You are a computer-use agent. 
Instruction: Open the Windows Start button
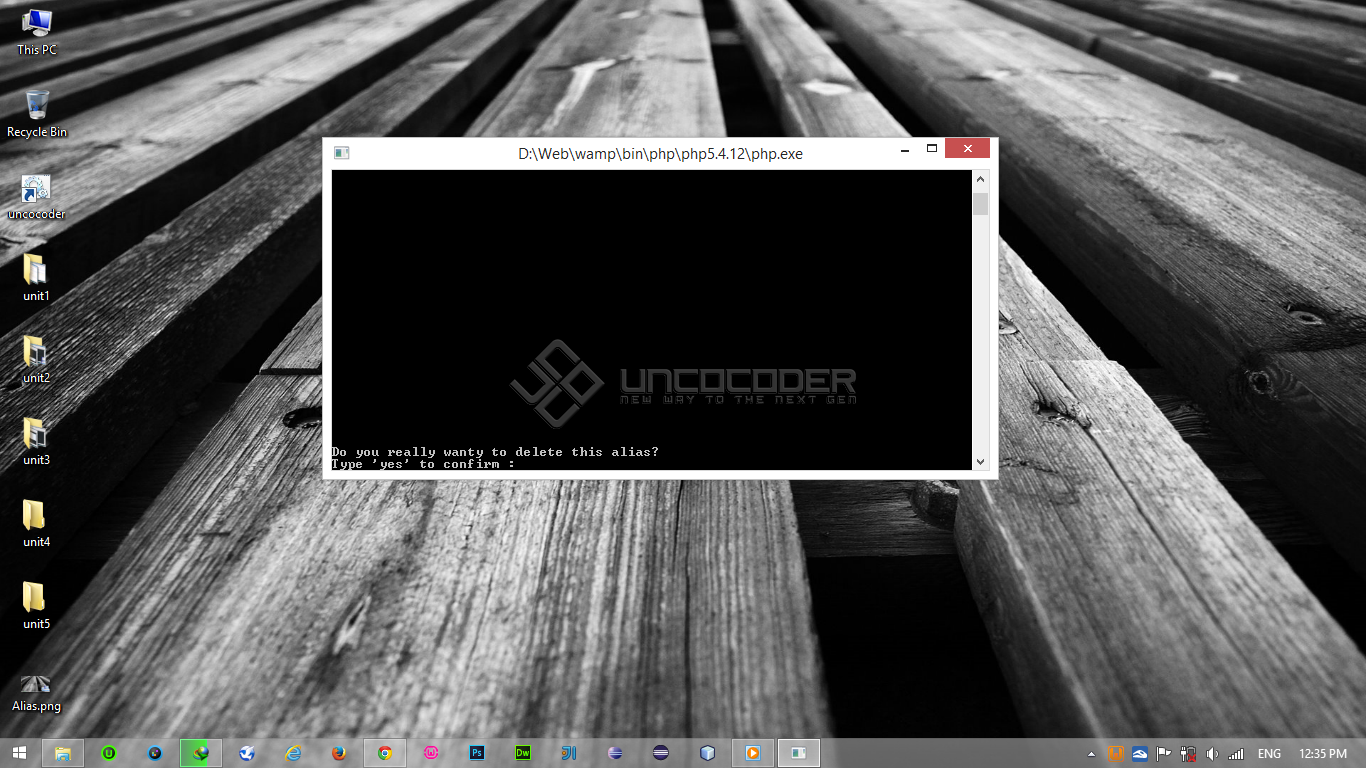point(19,753)
